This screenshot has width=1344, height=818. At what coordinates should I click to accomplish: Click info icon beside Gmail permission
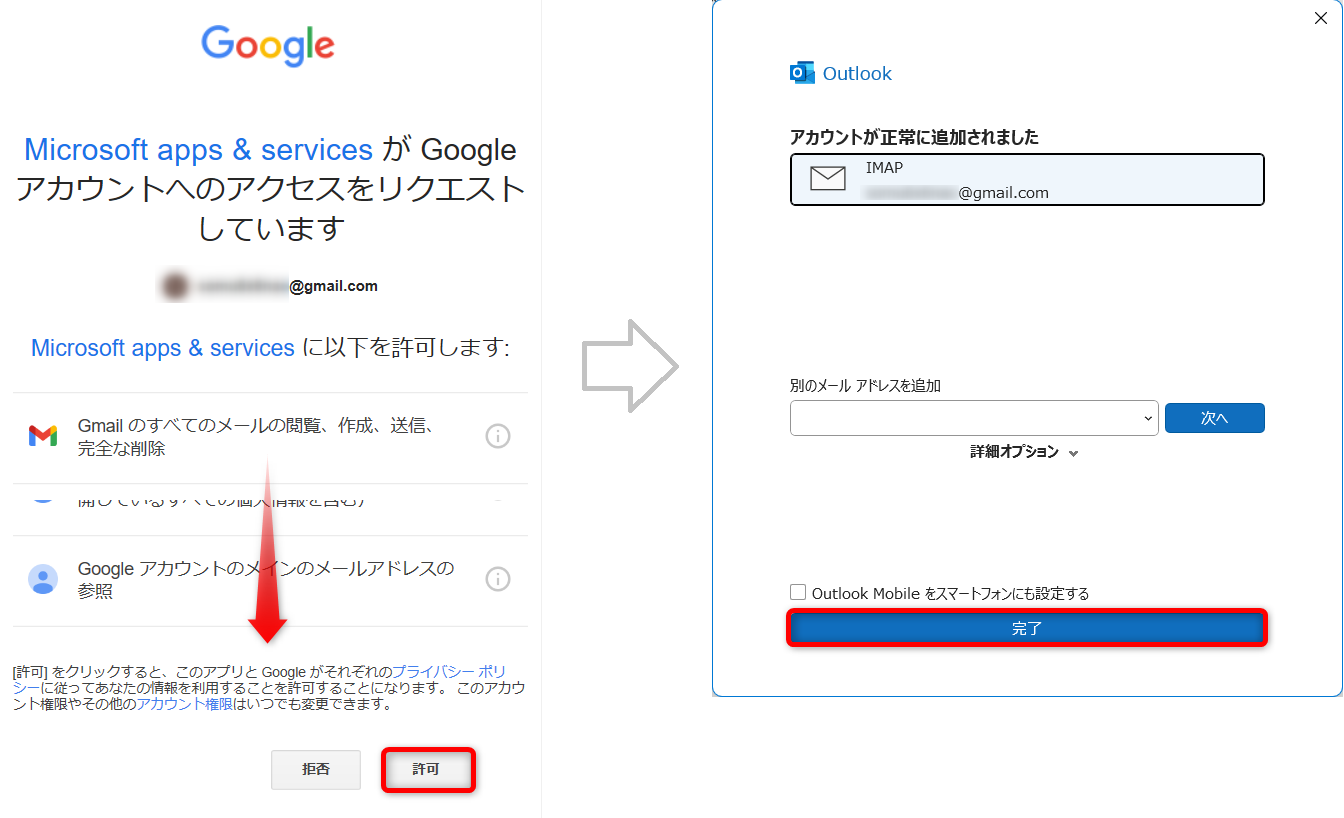497,436
